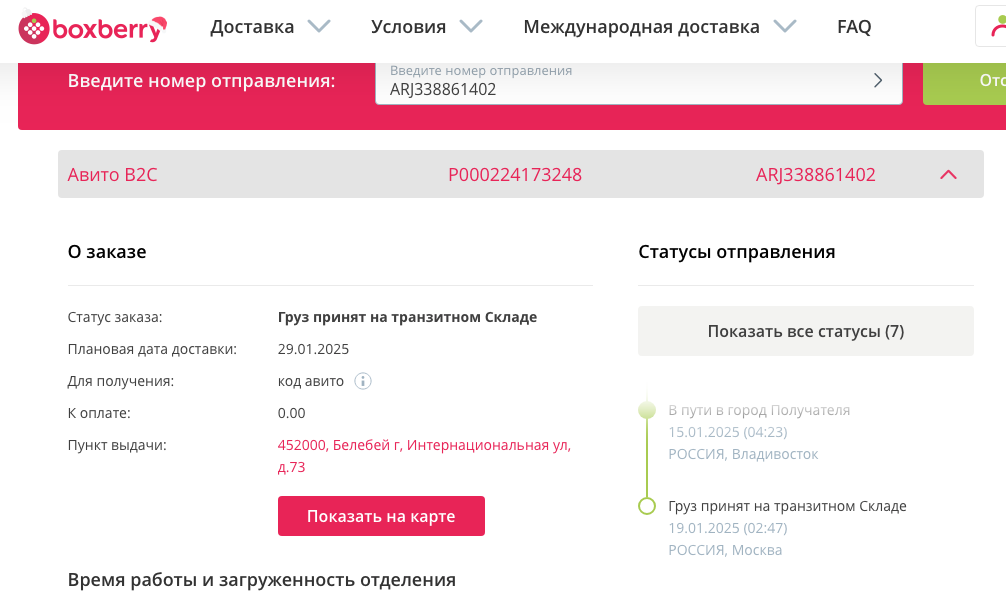Click the info icon next to код авито
This screenshot has height=611, width=1006.
364,381
